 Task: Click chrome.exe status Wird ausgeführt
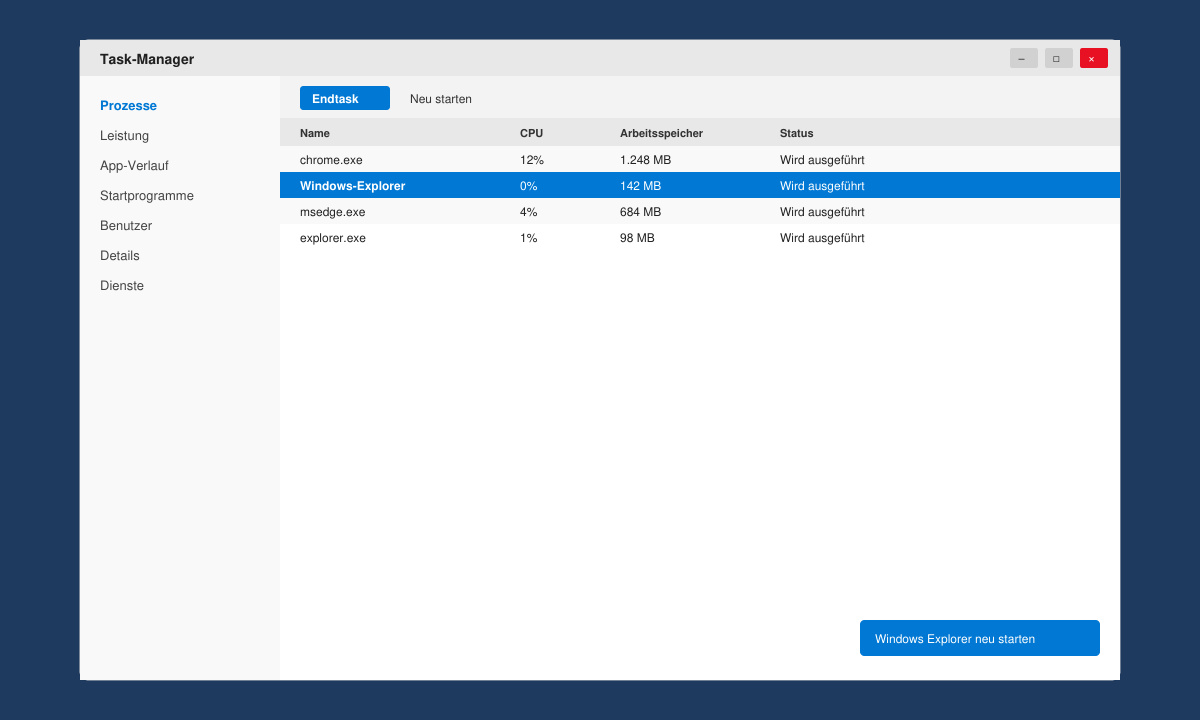click(822, 160)
